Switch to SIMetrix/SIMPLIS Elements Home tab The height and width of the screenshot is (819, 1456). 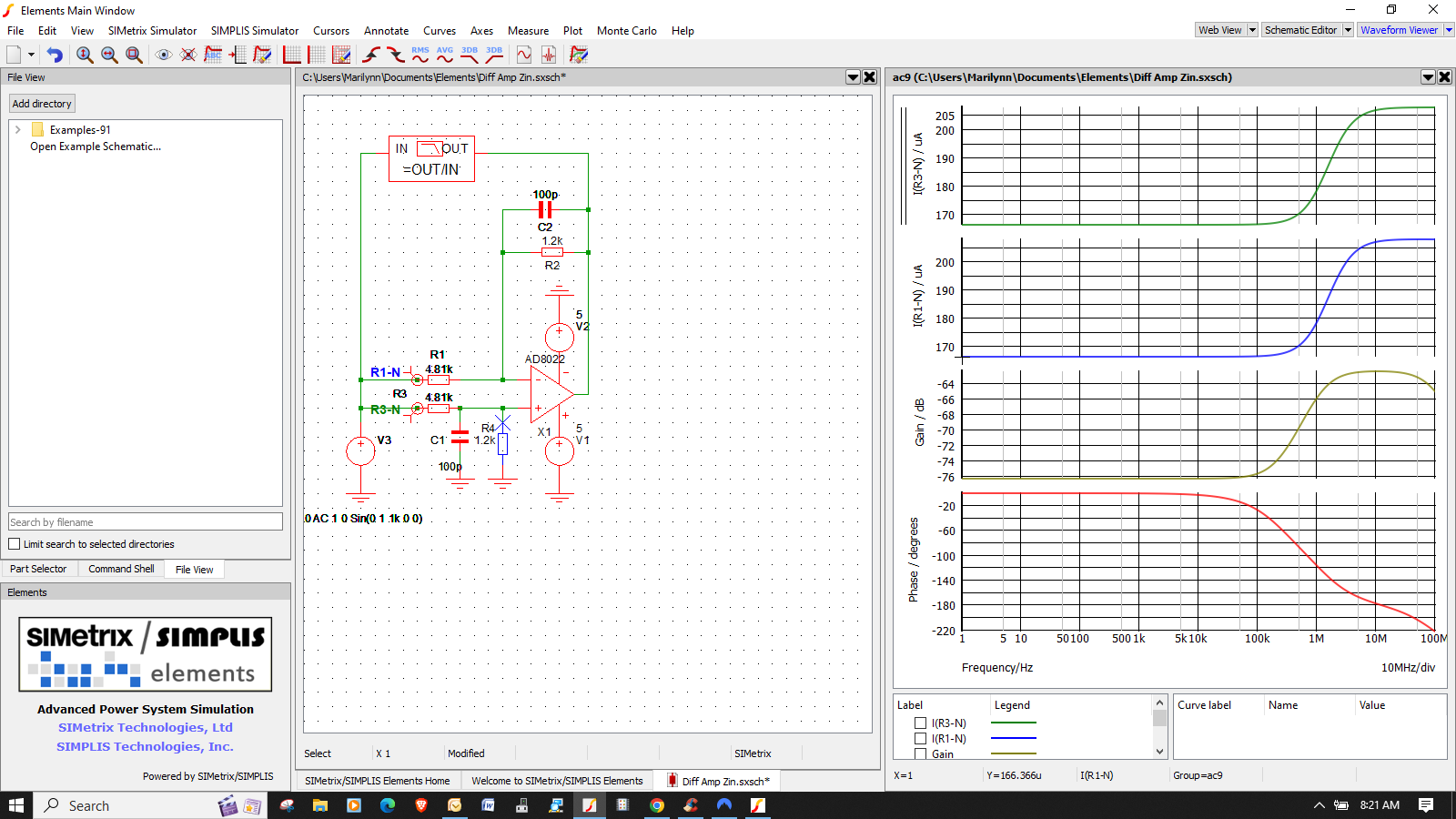point(377,781)
